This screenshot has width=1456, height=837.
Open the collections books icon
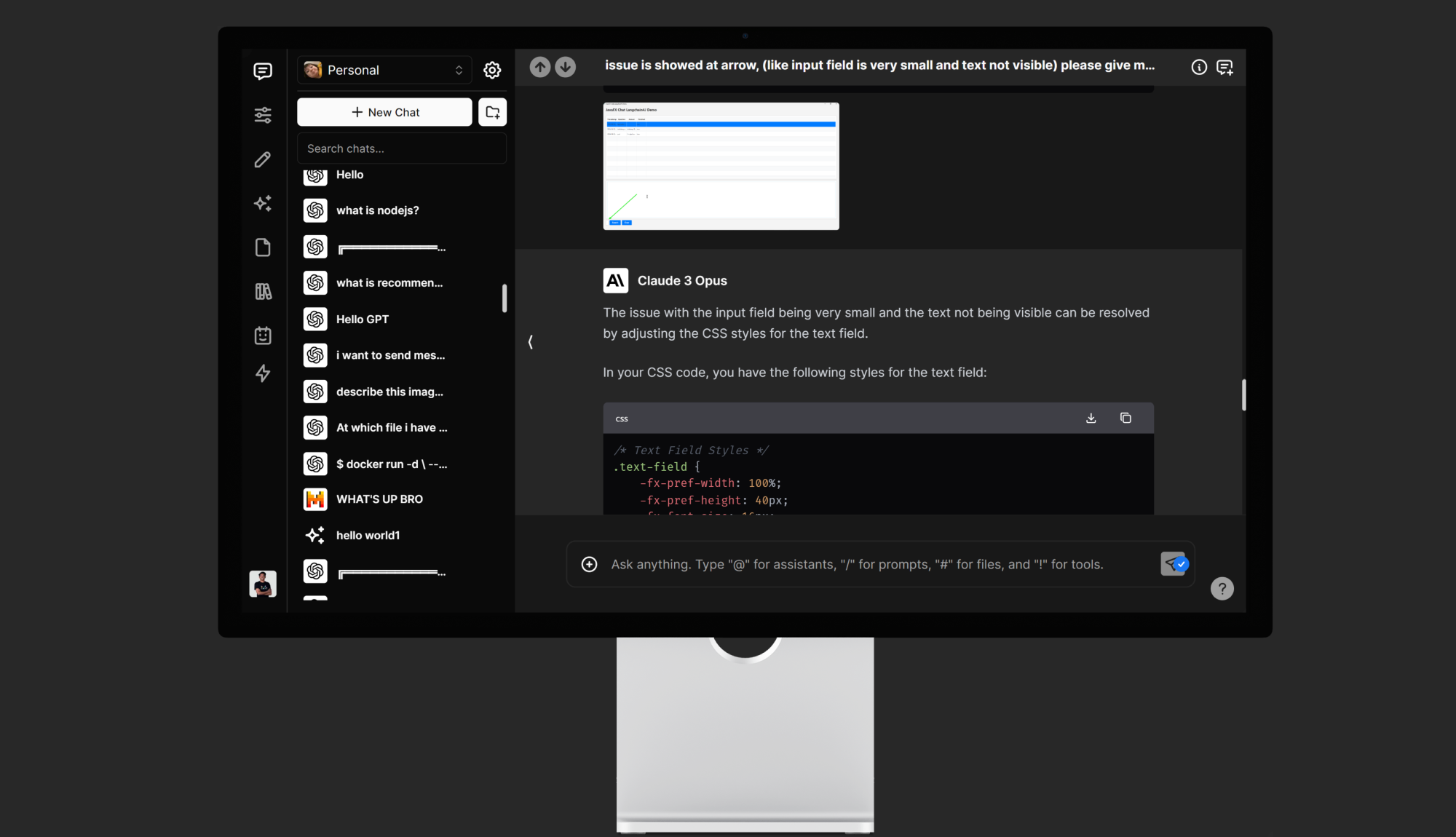point(263,292)
